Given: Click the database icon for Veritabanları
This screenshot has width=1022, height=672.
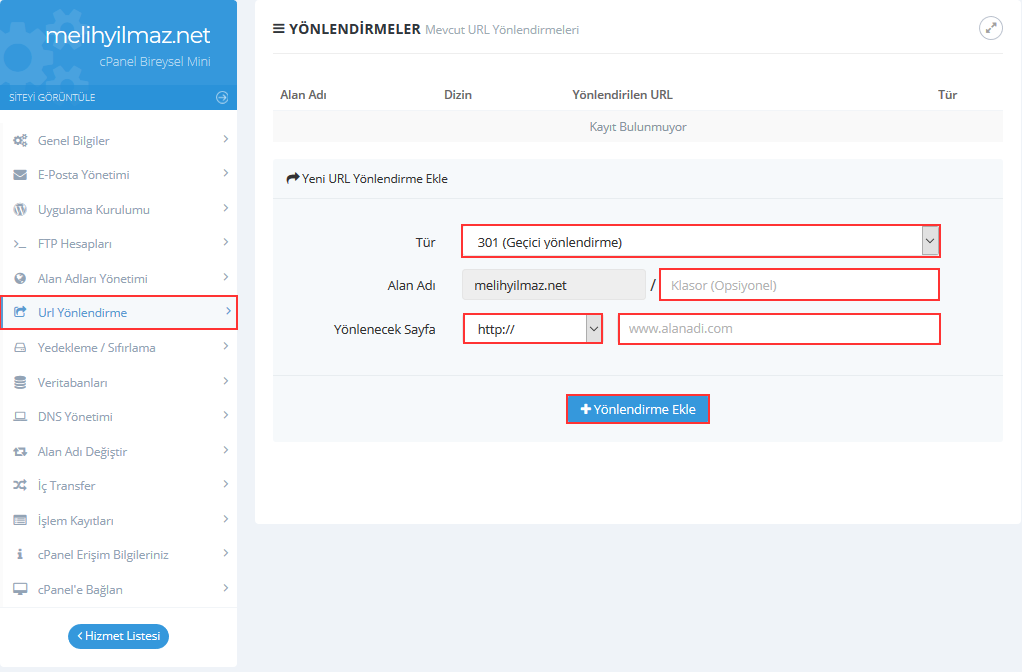Looking at the screenshot, I should tap(19, 383).
